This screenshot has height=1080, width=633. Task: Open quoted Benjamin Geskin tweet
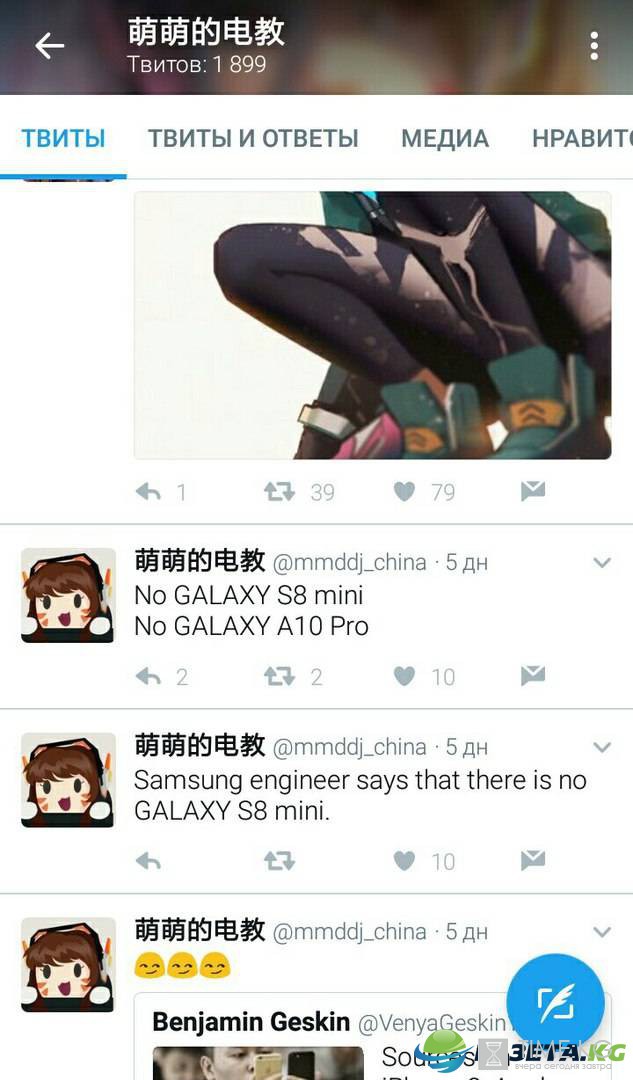point(372,1036)
